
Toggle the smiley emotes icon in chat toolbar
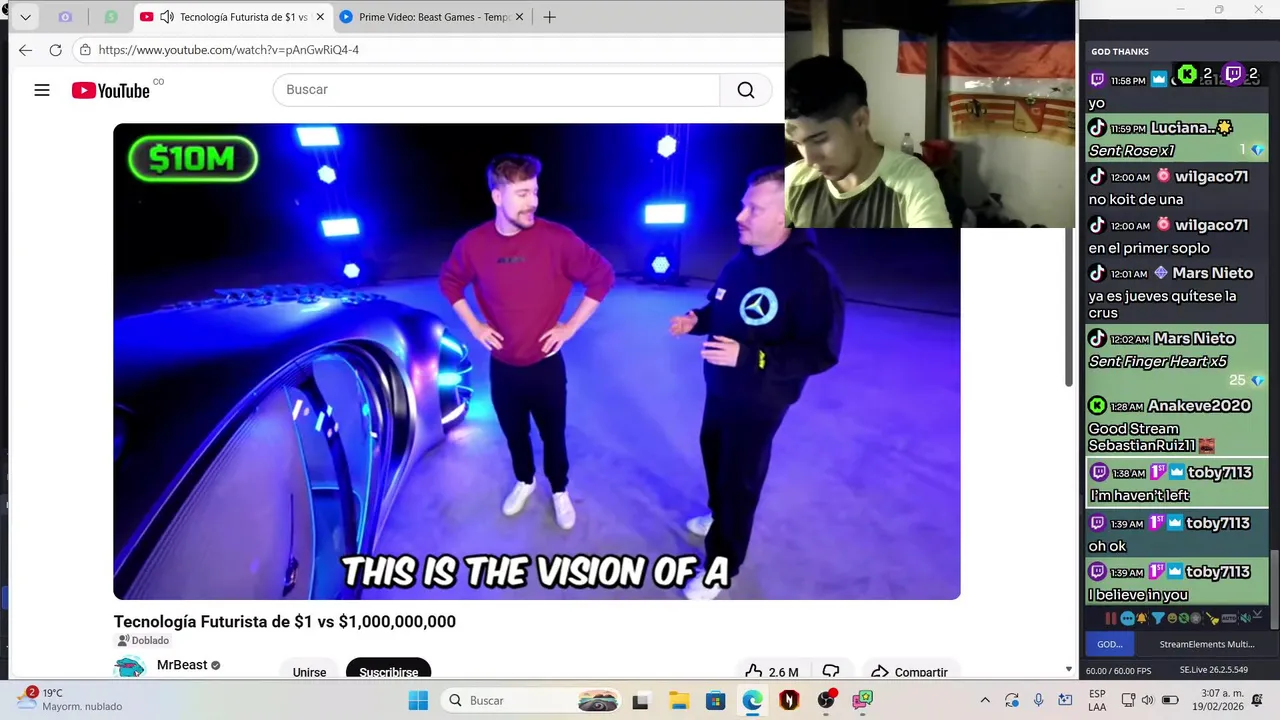1172,618
